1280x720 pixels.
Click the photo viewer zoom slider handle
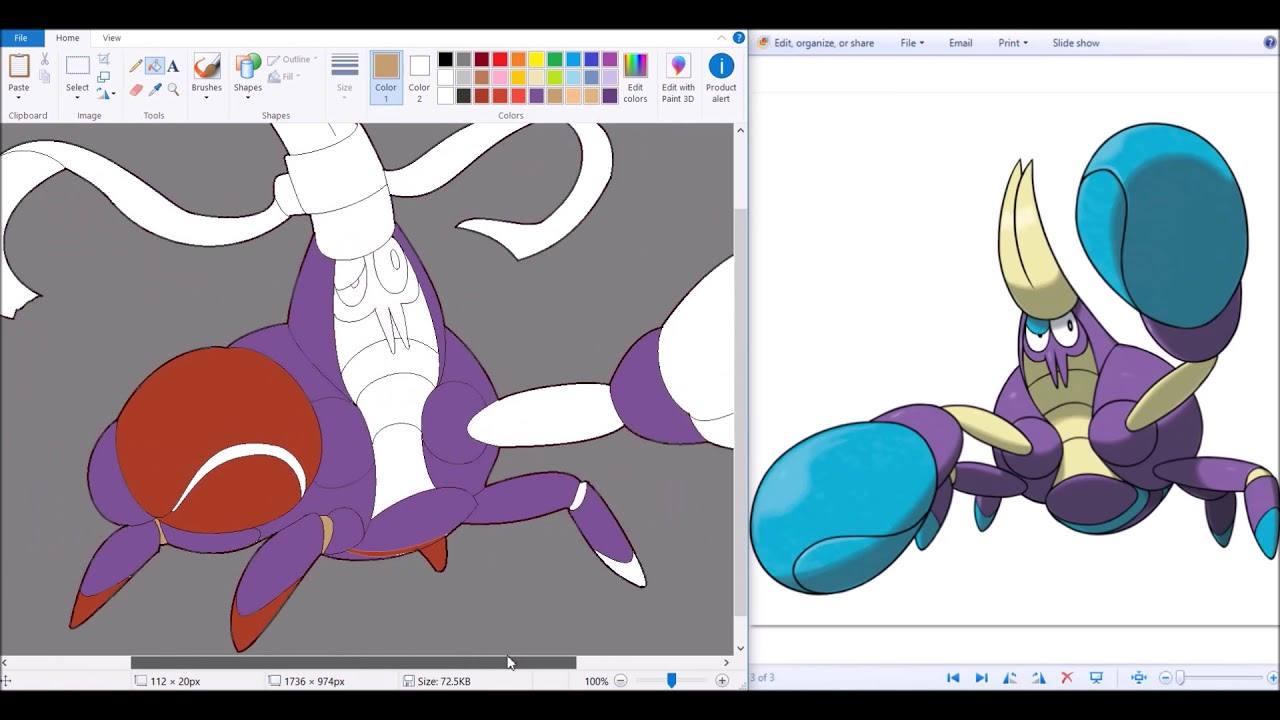point(1180,678)
